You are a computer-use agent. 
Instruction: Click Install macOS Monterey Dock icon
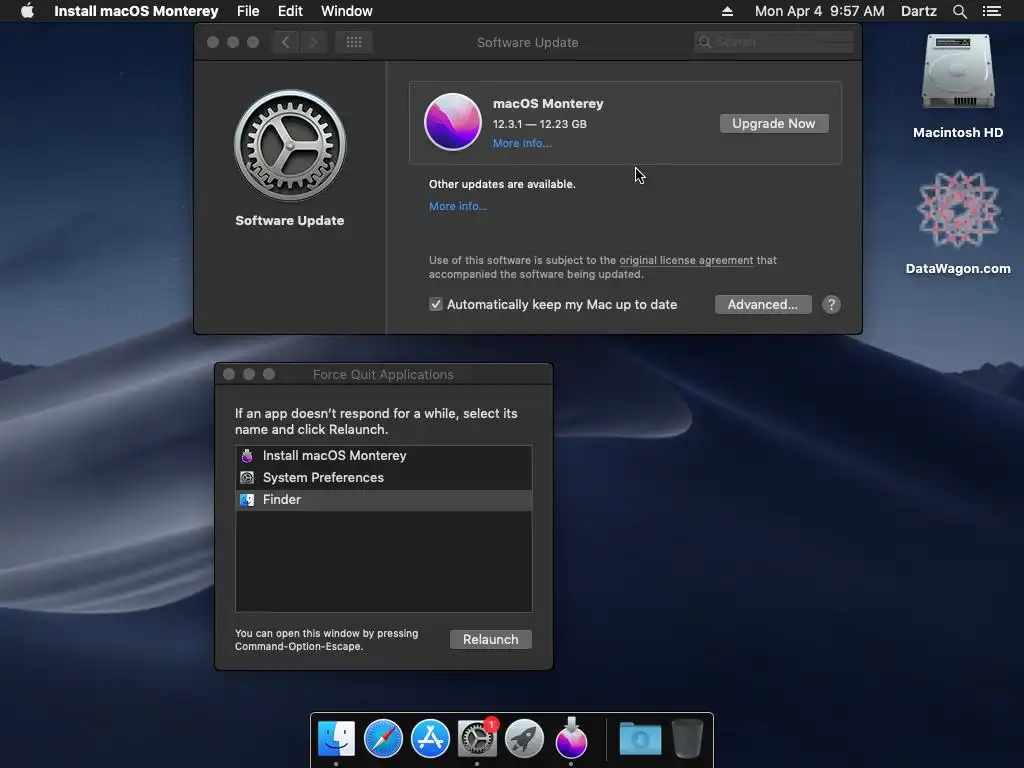pos(571,738)
